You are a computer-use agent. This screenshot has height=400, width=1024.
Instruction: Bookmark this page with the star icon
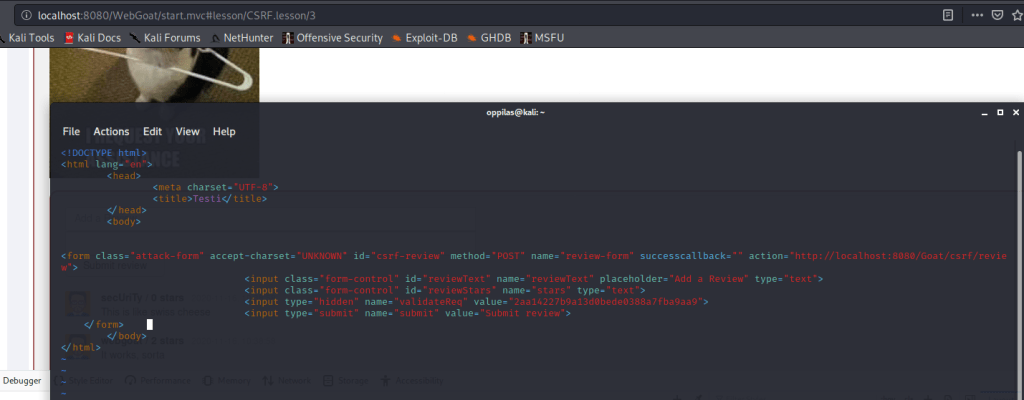coord(1017,15)
